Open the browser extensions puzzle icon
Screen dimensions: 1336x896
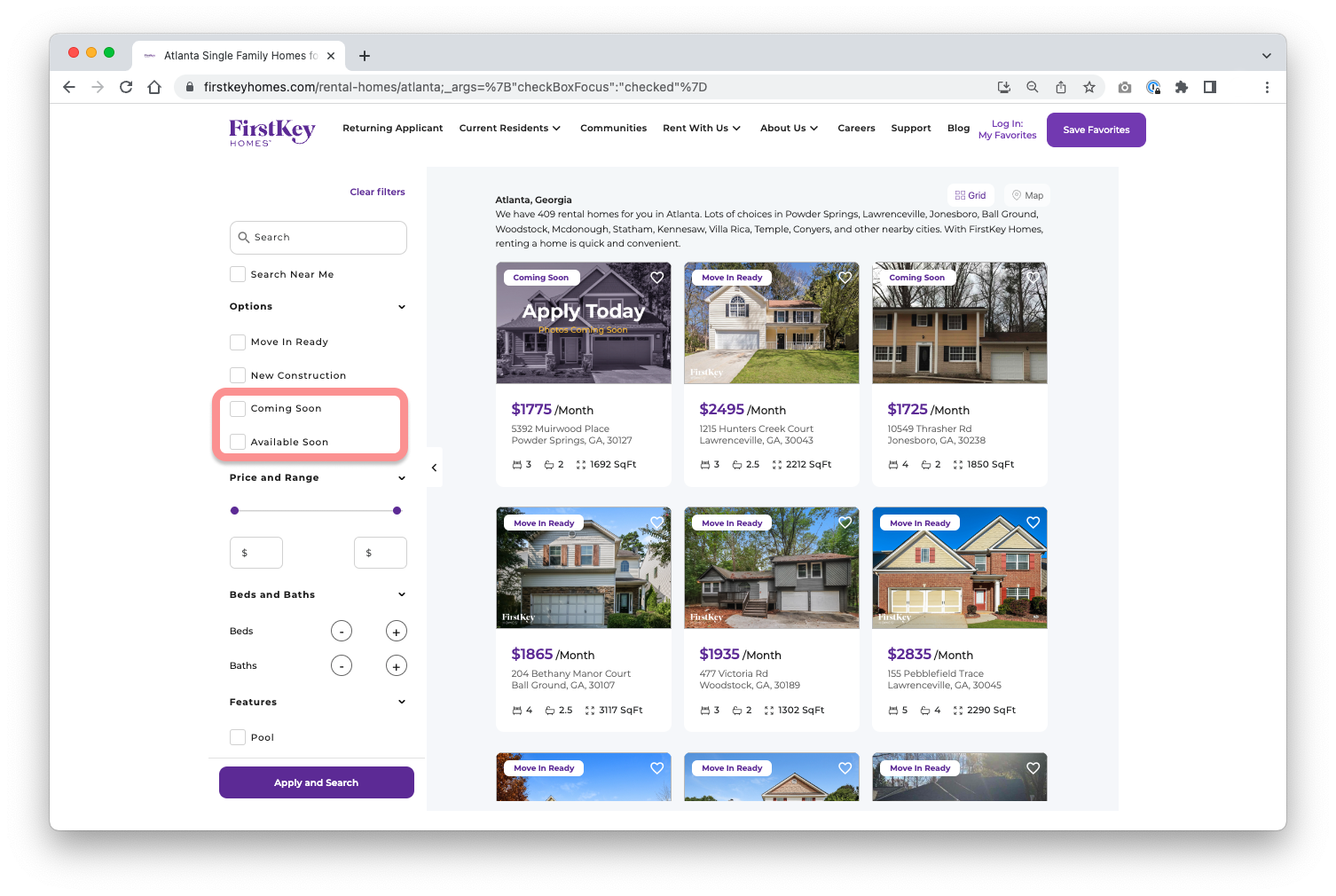click(1181, 87)
